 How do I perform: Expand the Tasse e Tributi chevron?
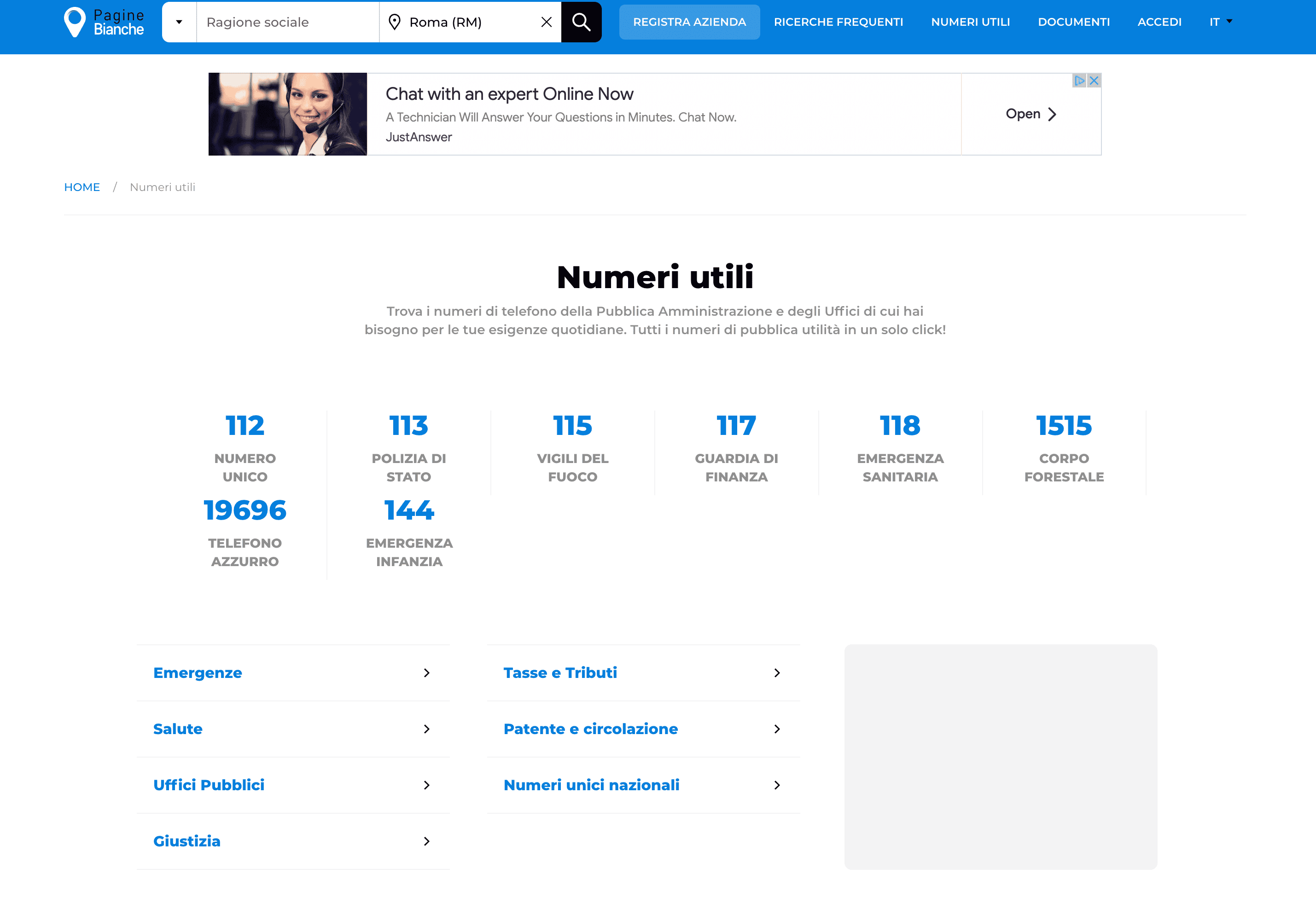coord(777,672)
